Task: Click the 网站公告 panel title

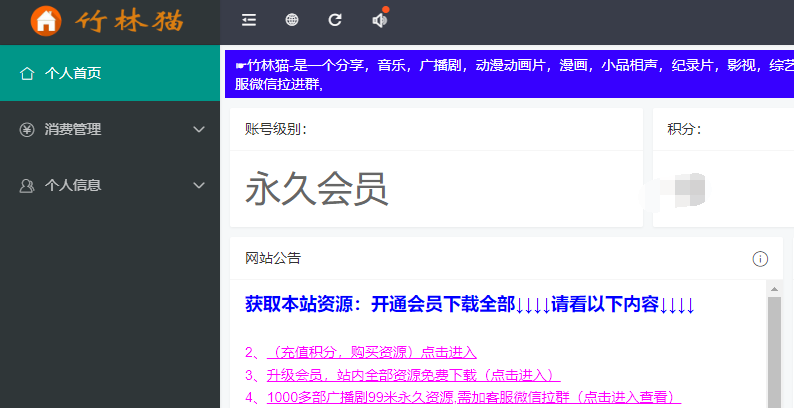Action: coord(273,258)
